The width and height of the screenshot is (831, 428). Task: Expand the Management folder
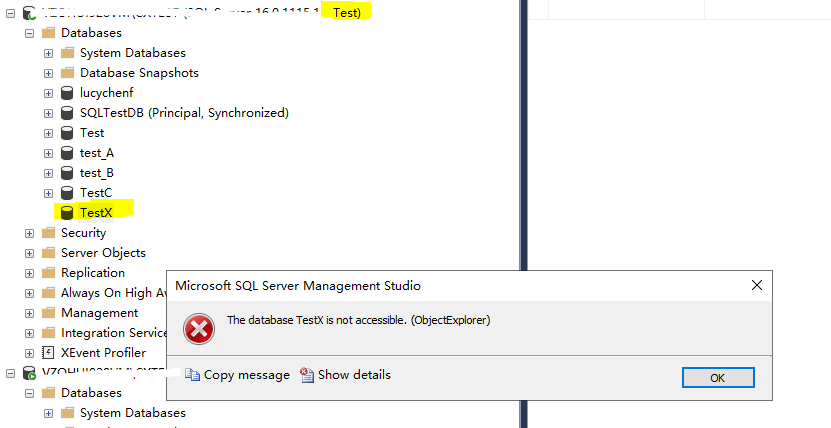pyautogui.click(x=29, y=314)
